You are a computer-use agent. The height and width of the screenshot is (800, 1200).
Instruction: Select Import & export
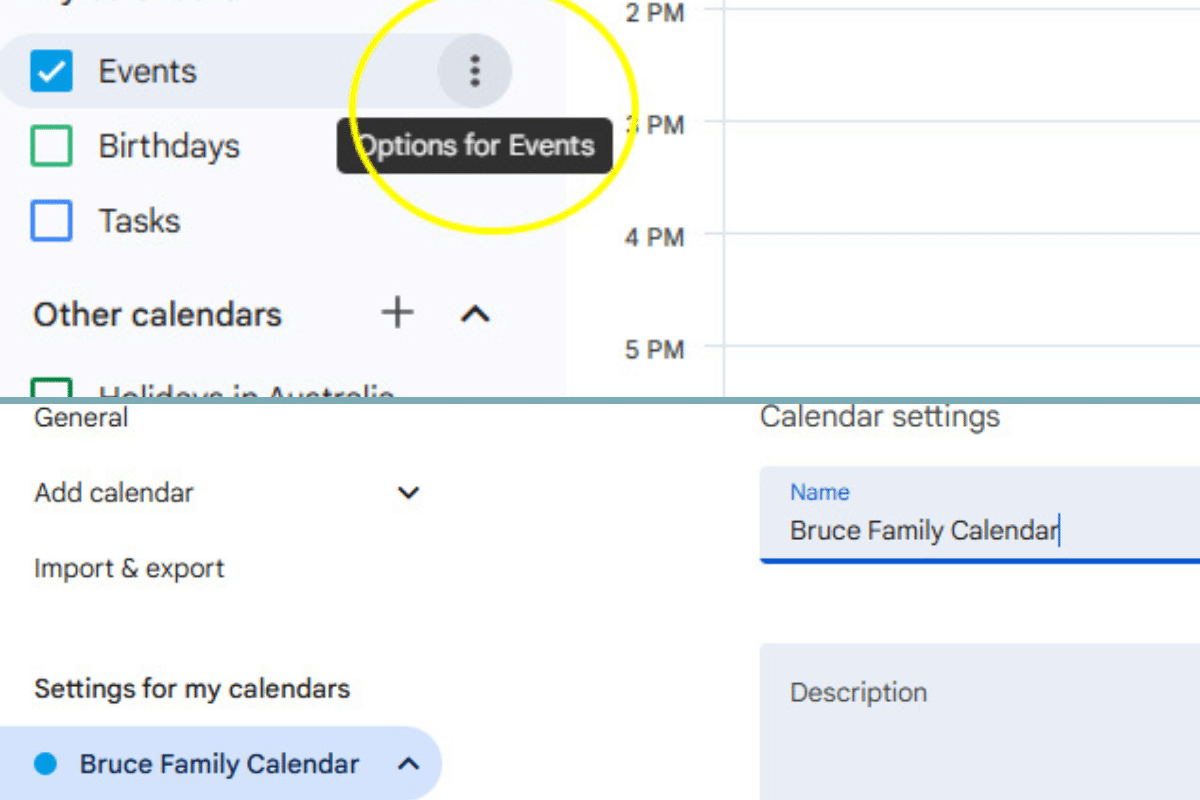click(128, 568)
